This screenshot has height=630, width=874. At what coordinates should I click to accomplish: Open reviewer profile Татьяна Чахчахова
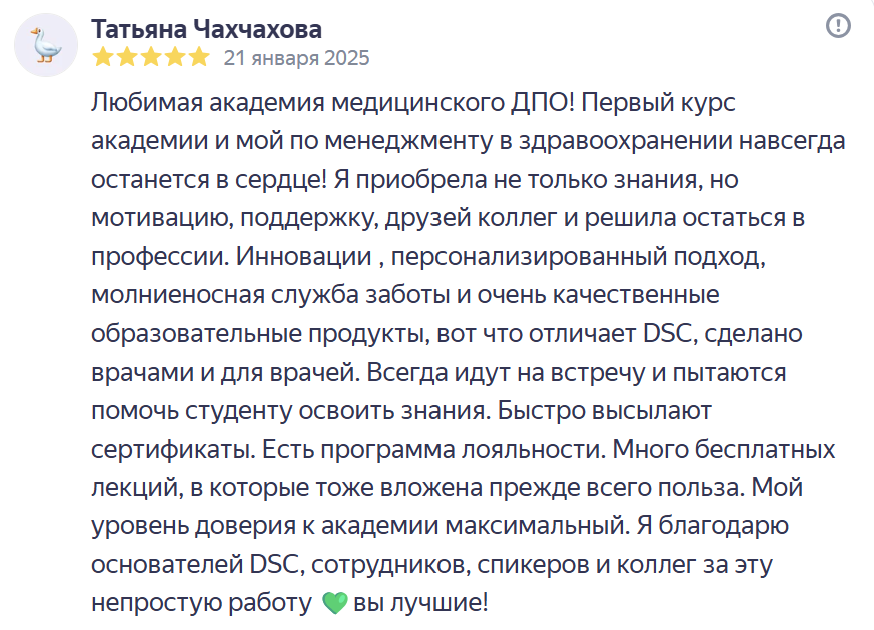click(x=205, y=28)
